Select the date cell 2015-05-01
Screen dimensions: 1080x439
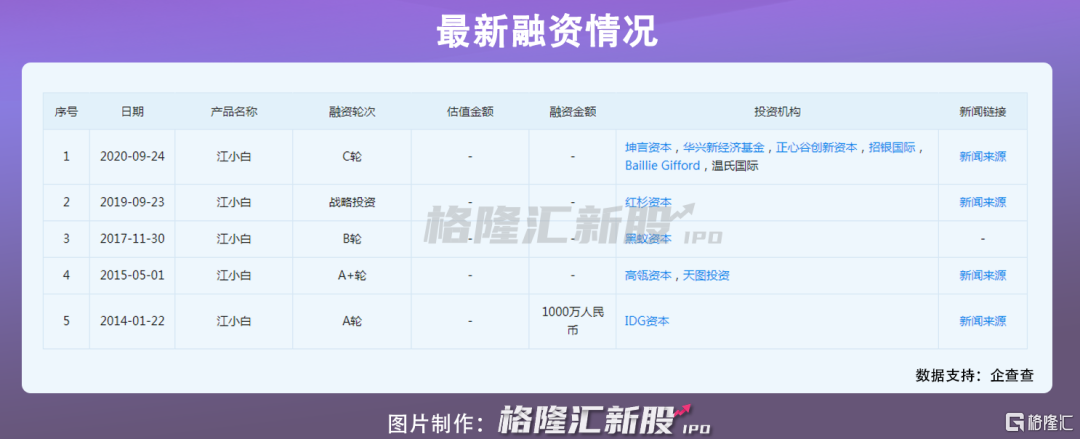pyautogui.click(x=132, y=275)
